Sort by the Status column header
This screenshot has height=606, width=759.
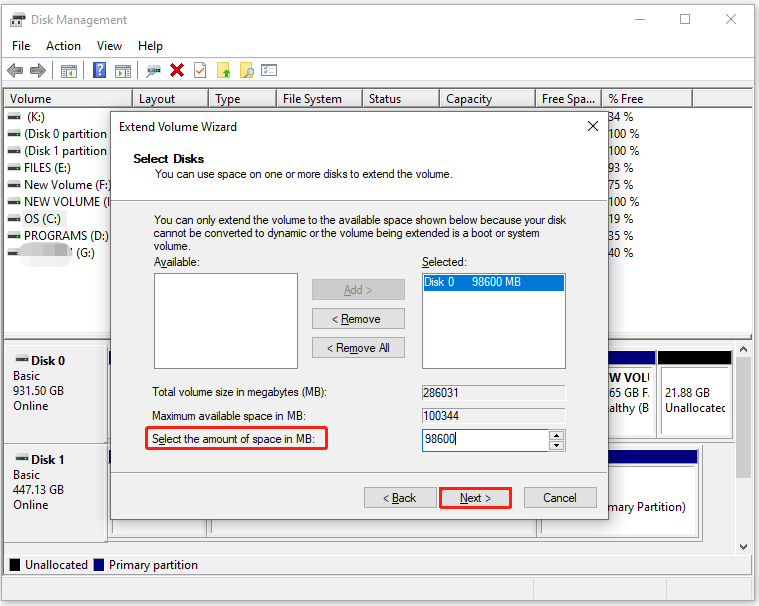pos(401,99)
